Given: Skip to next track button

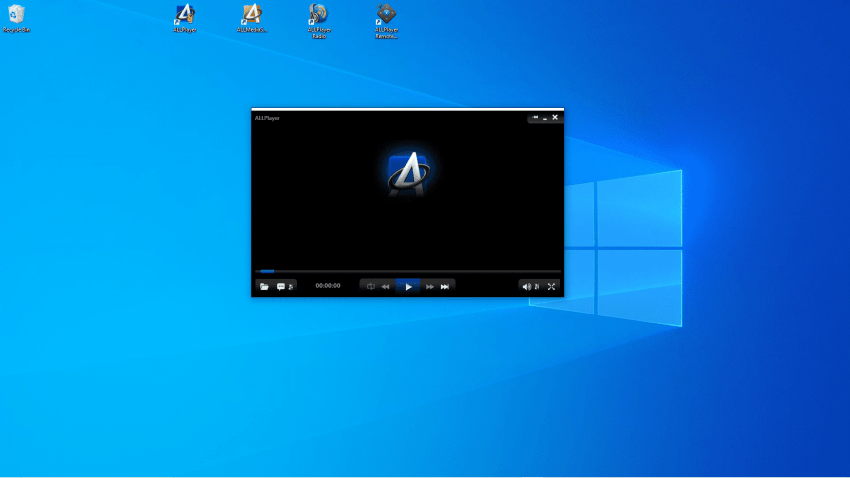Looking at the screenshot, I should tap(445, 287).
